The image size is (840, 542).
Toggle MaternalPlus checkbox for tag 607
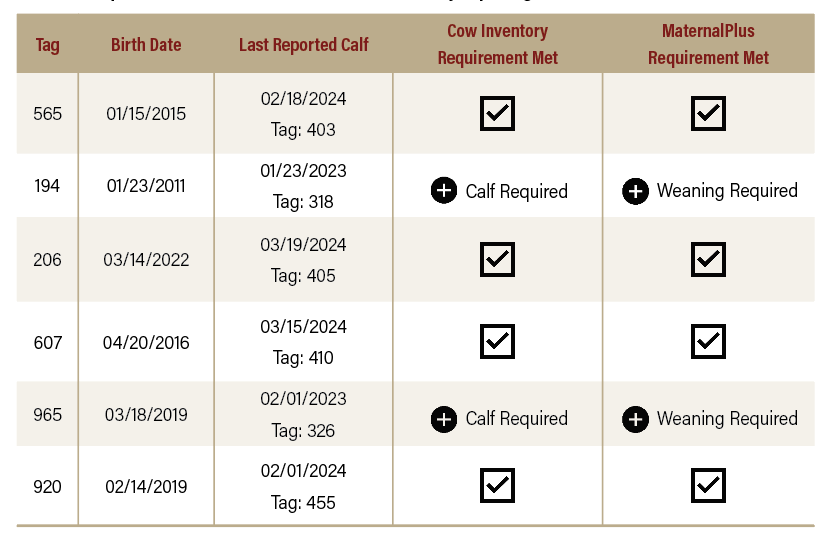coord(708,341)
